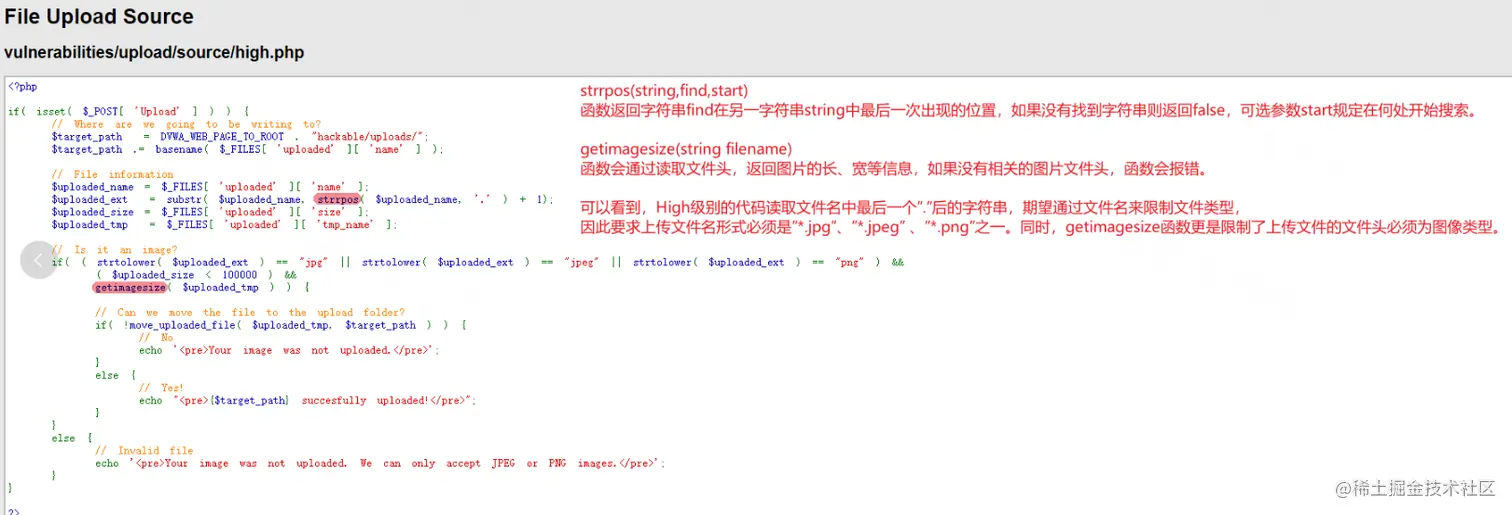Click the $uploaded_tmp = $_FILES tmp_name line

tap(225, 224)
